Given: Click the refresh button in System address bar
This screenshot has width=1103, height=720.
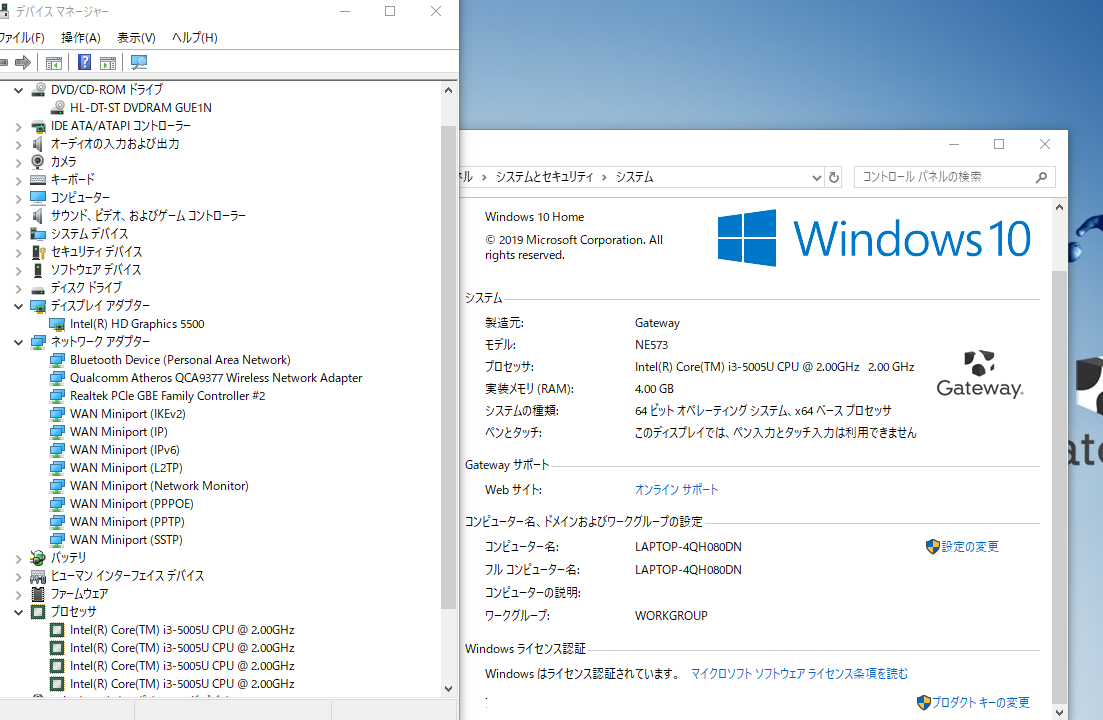Looking at the screenshot, I should point(834,177).
